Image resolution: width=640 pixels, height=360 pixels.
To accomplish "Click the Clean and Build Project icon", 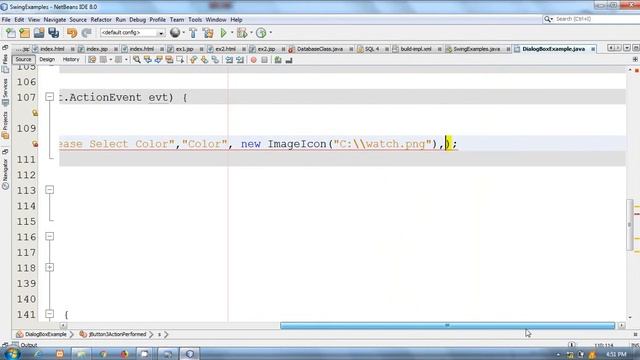I will tap(208, 33).
